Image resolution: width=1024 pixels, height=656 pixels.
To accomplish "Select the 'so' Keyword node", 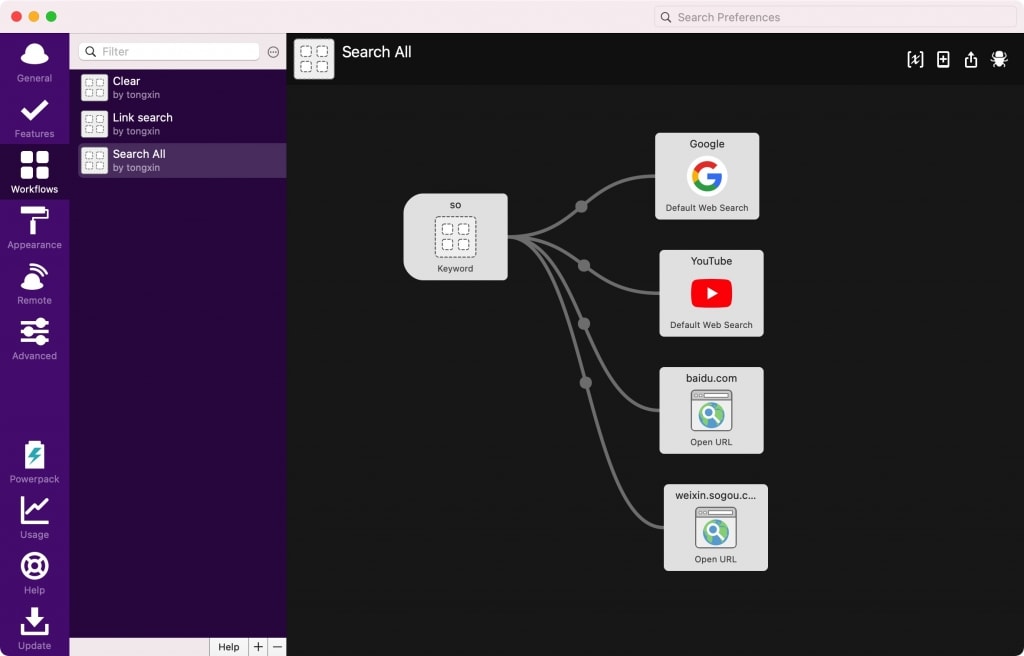I will pyautogui.click(x=455, y=237).
